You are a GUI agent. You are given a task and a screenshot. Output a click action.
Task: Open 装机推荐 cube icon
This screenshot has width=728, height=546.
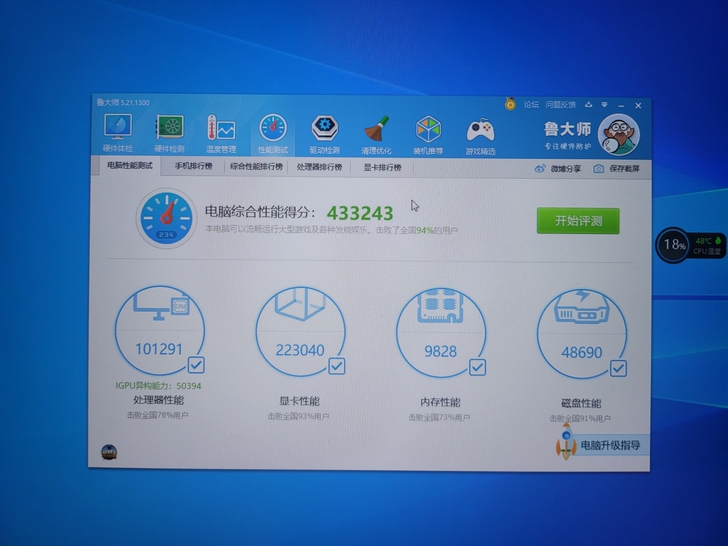(428, 131)
